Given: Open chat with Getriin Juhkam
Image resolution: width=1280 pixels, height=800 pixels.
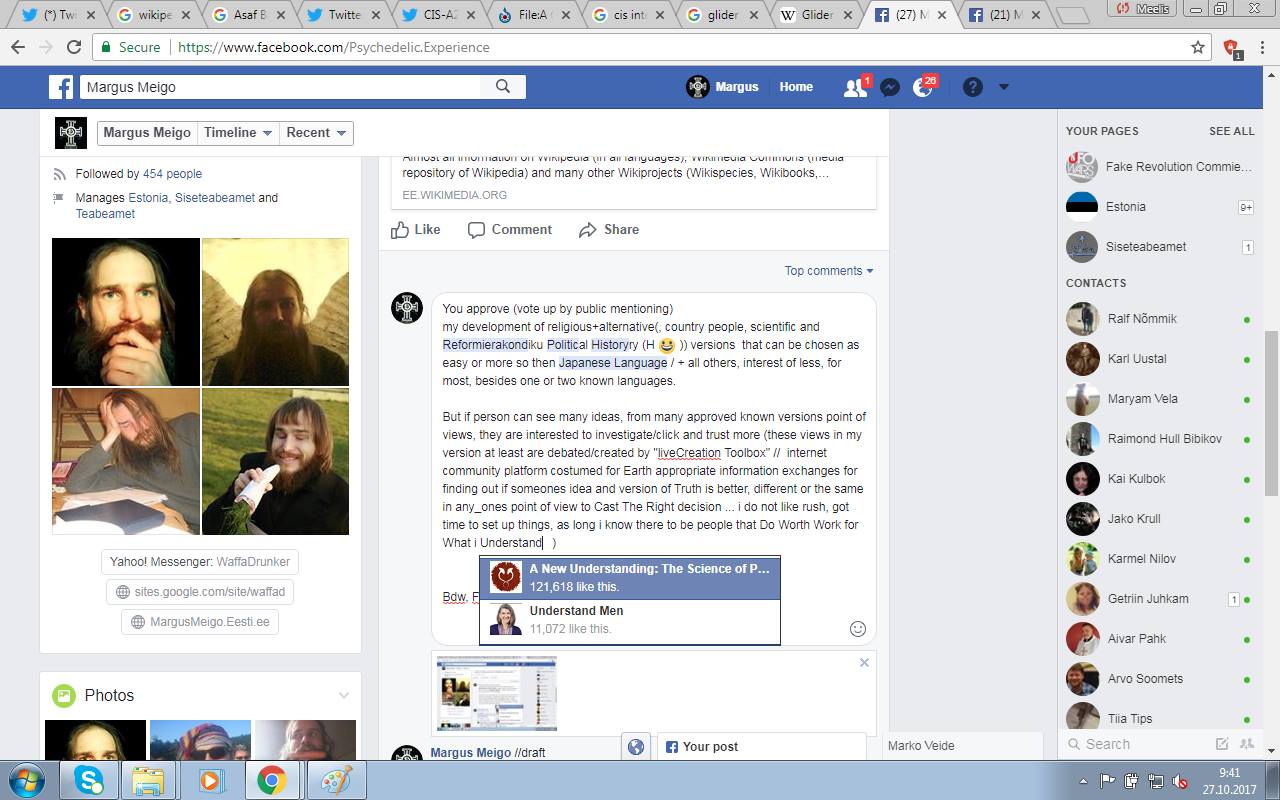Looking at the screenshot, I should [1159, 599].
